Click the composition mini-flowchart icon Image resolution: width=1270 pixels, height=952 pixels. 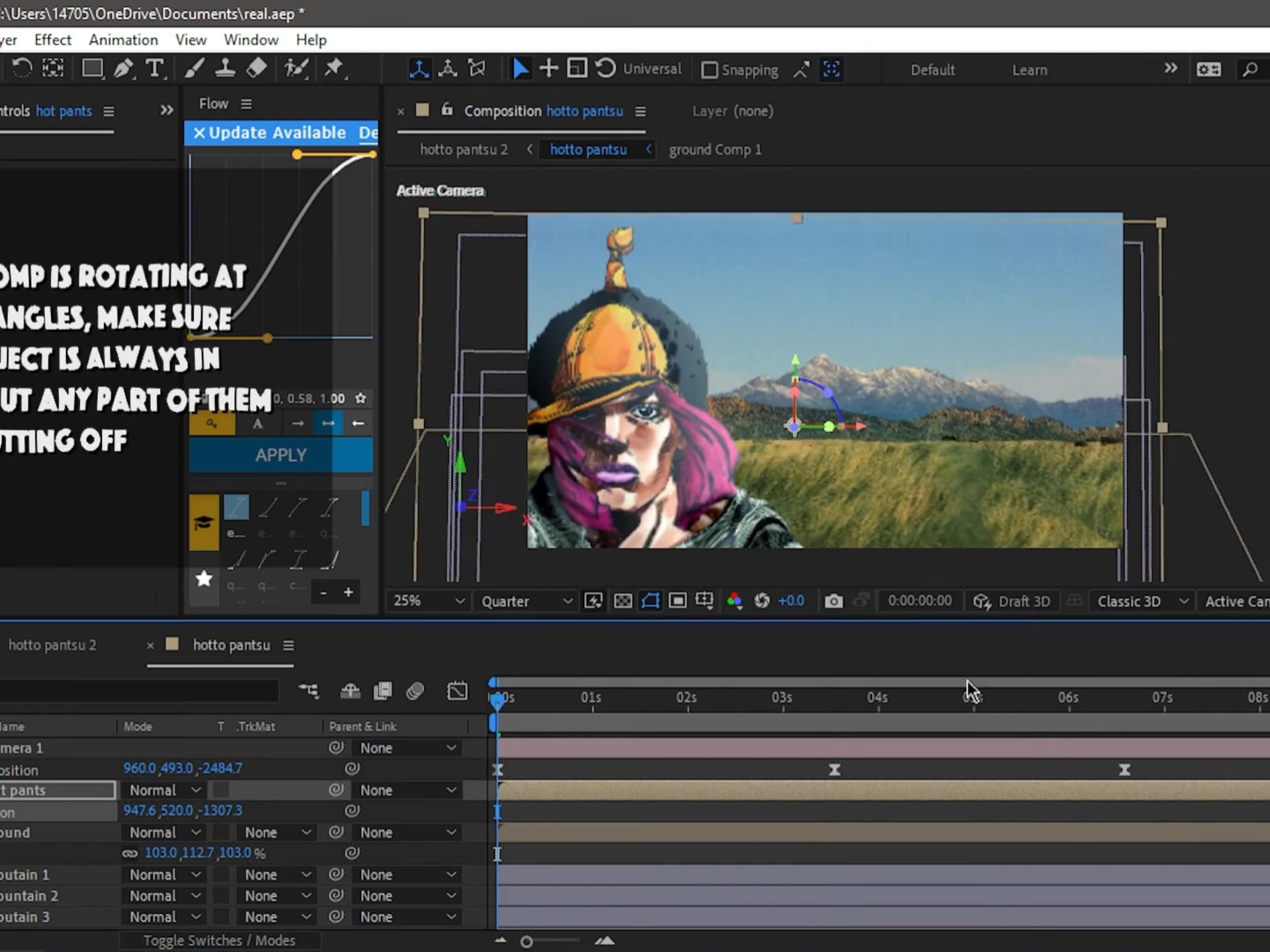pyautogui.click(x=308, y=691)
